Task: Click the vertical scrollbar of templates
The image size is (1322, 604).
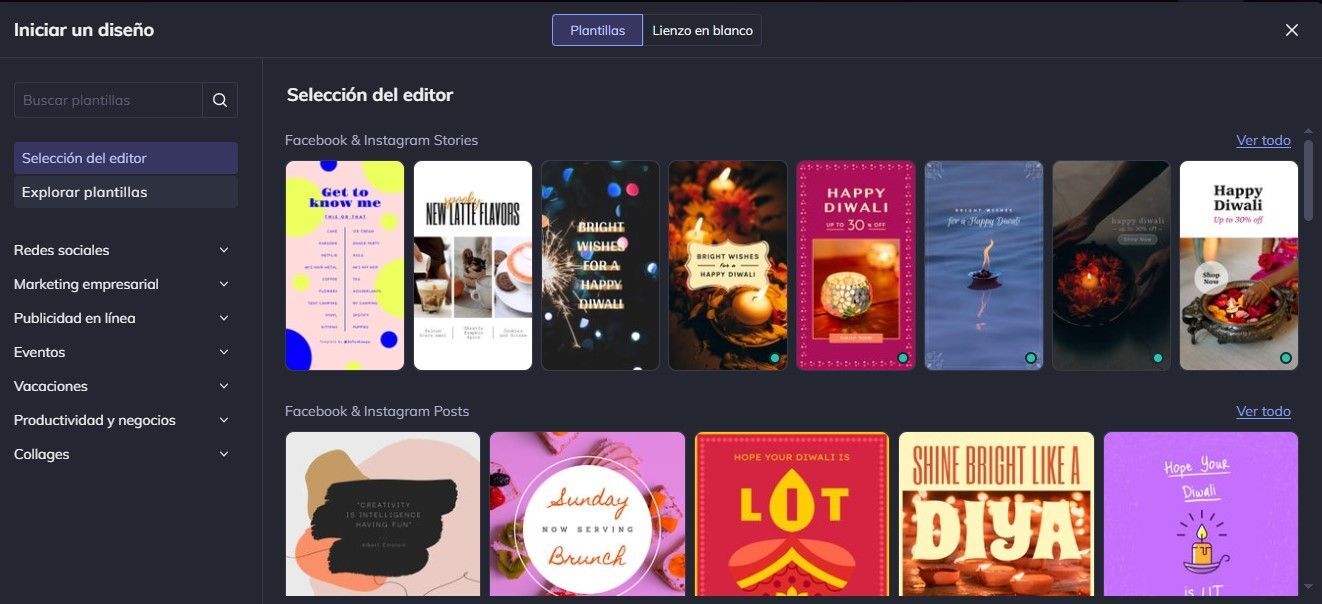Action: coord(1309,180)
